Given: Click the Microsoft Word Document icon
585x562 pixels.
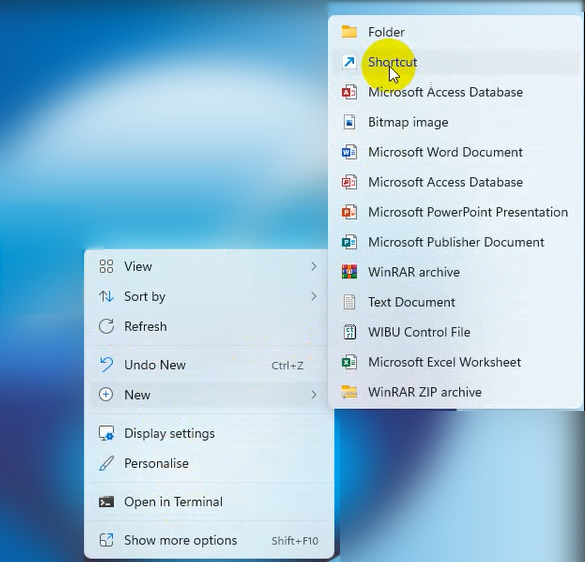Looking at the screenshot, I should click(x=349, y=152).
